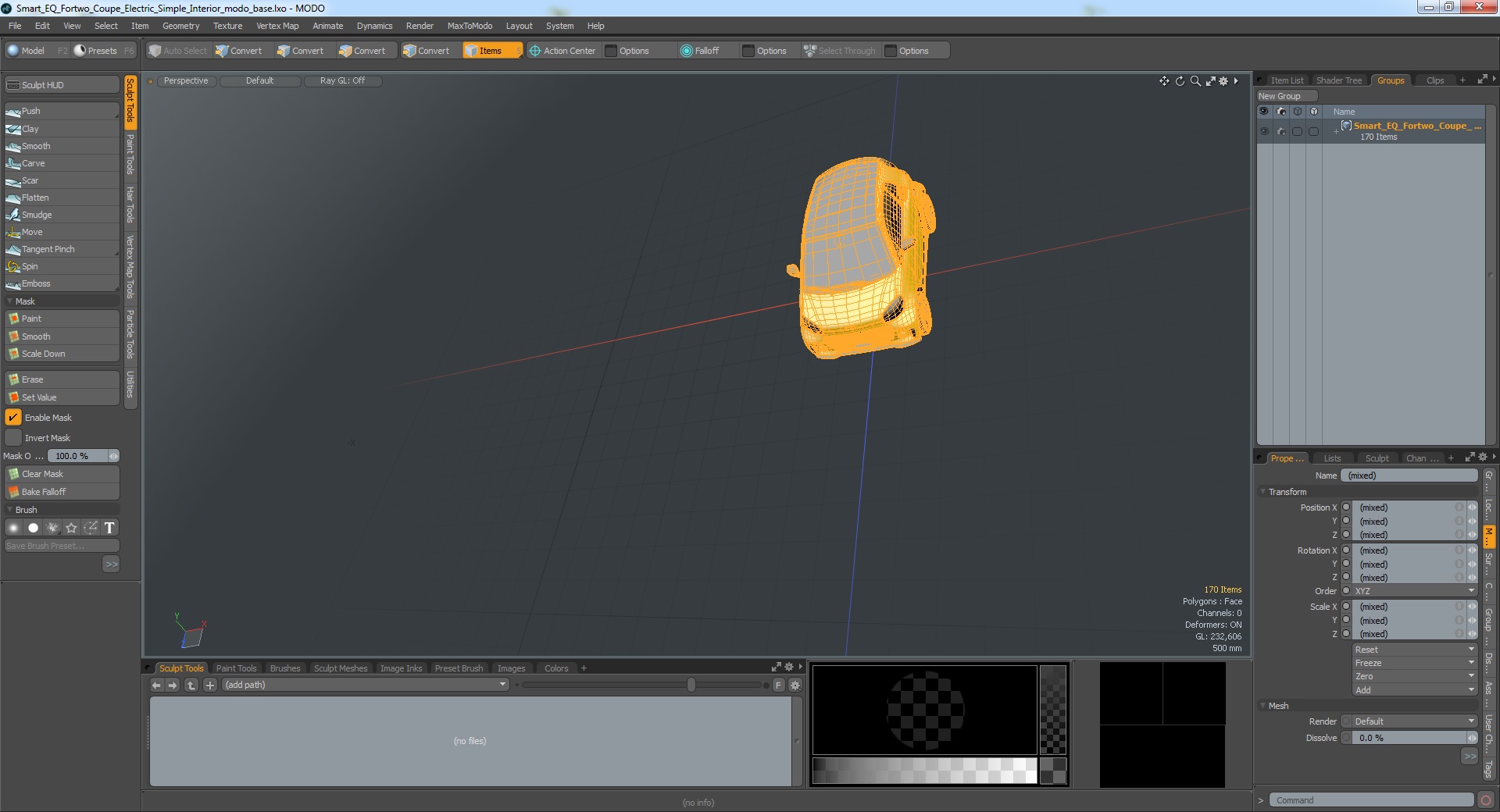Open the Freeze transform dropdown
This screenshot has height=812, width=1500.
point(1415,663)
